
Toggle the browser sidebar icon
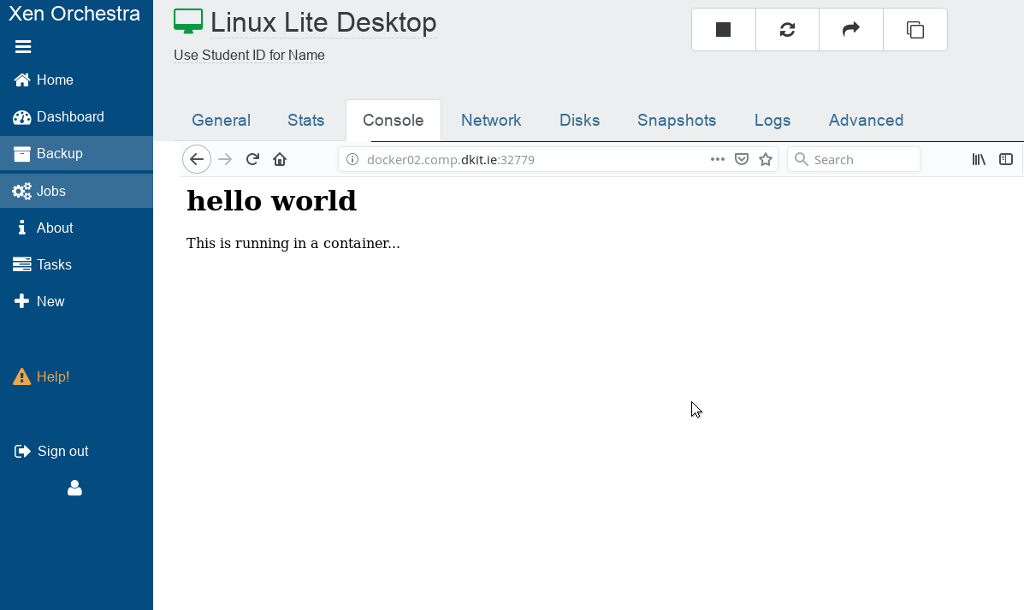click(x=1006, y=159)
